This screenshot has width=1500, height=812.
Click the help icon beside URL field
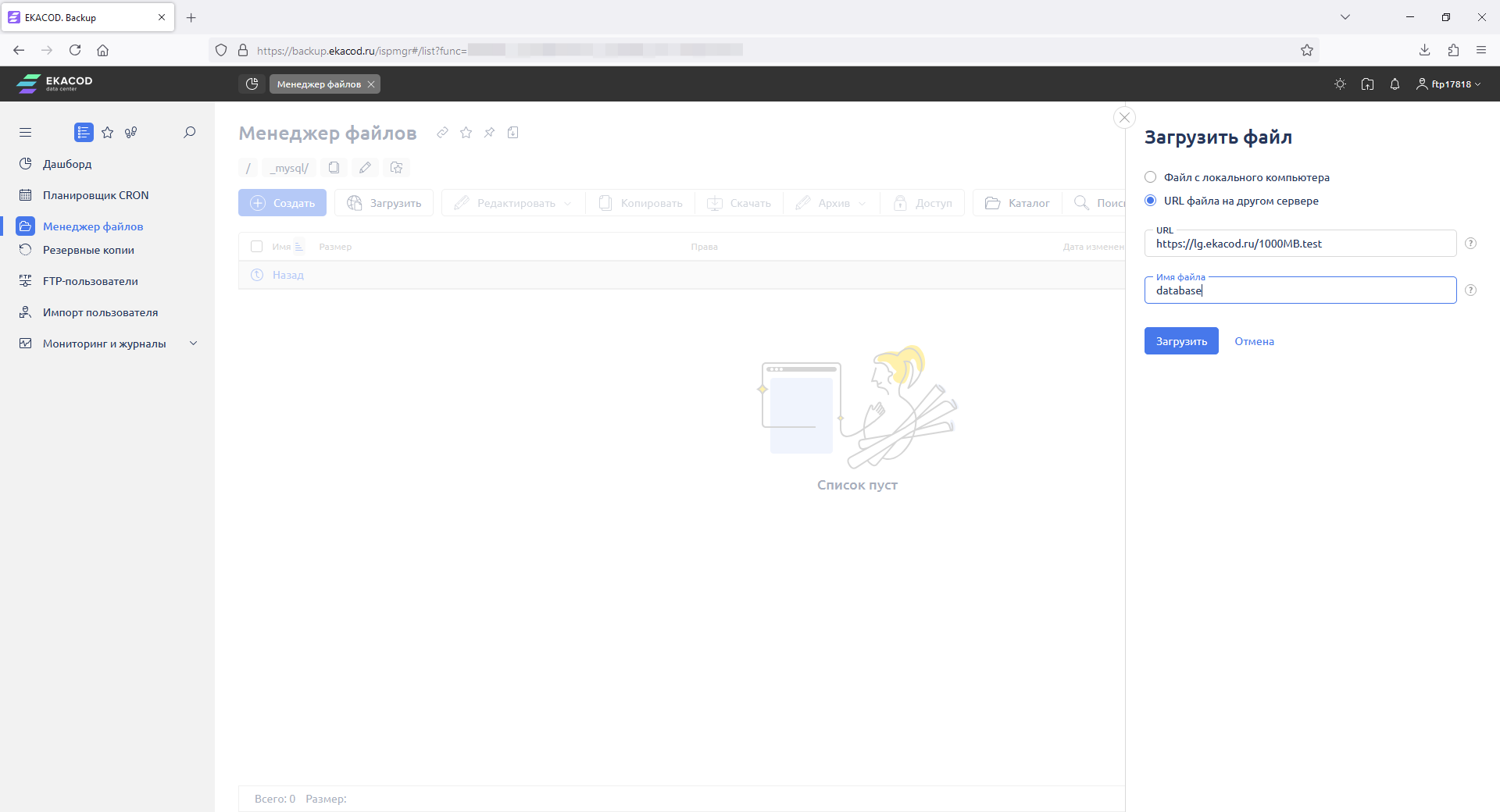[x=1470, y=244]
